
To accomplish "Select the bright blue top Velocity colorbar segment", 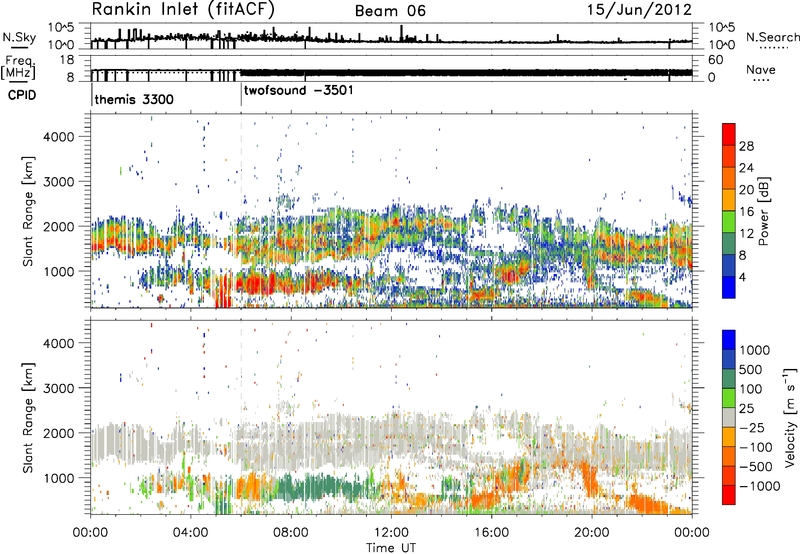I will [729, 340].
